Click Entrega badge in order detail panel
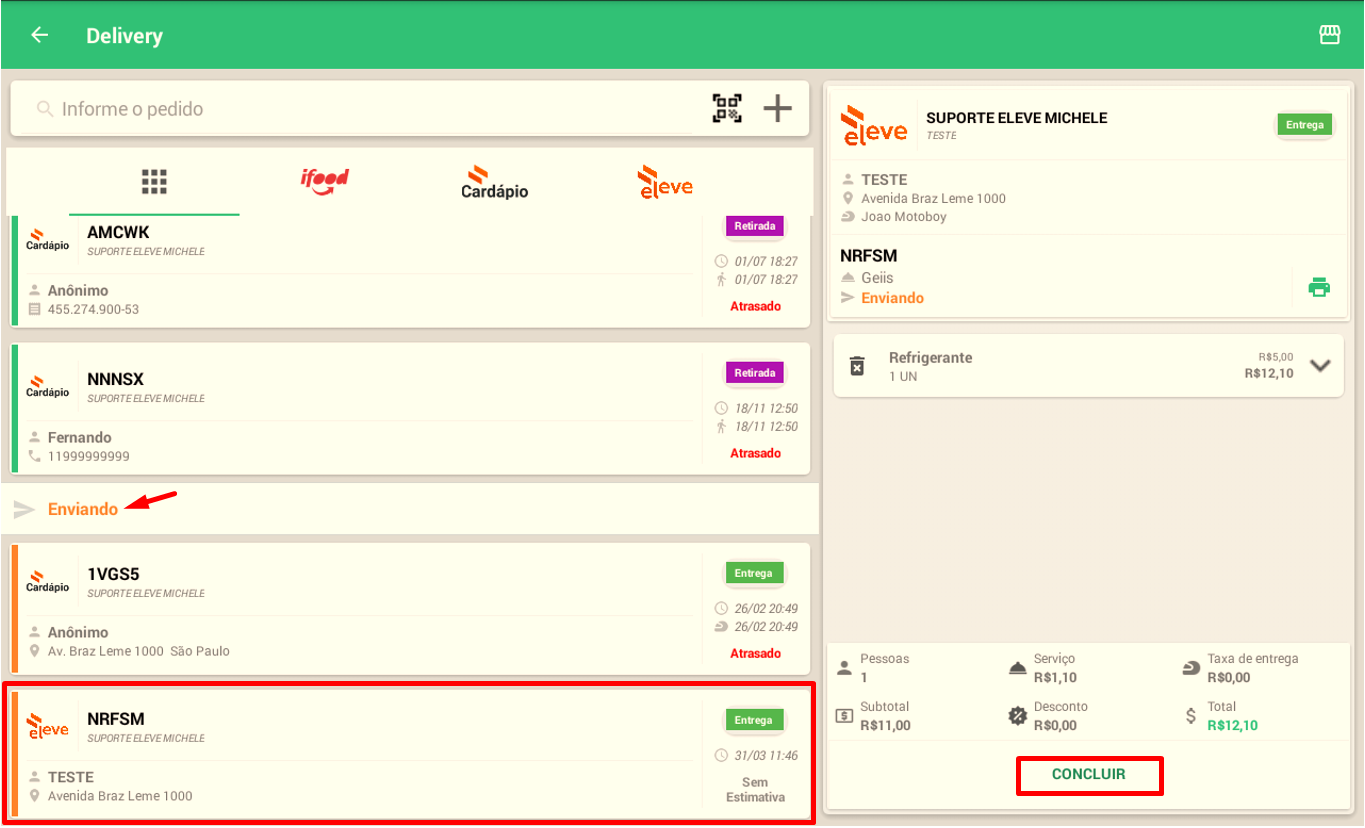The height and width of the screenshot is (828, 1365). point(1305,125)
